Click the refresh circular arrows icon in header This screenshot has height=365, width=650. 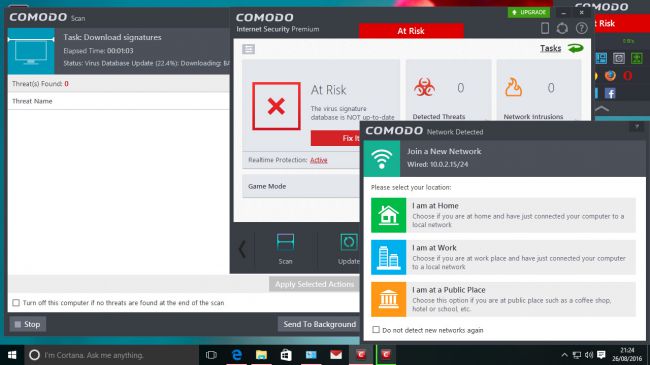coord(562,28)
